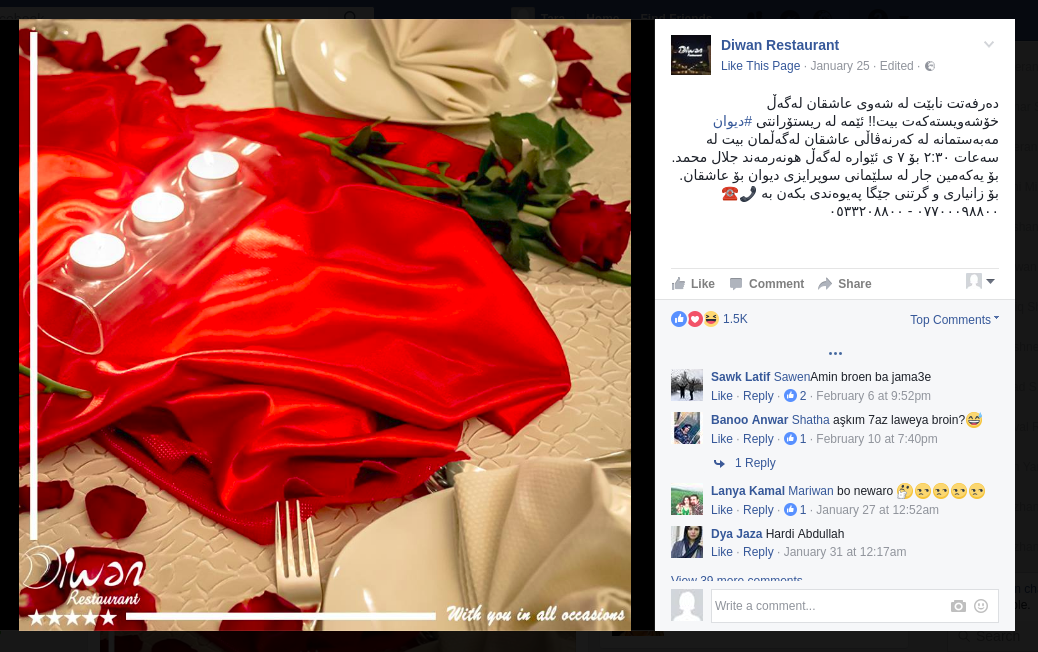This screenshot has height=652, width=1038.
Task: Click the three dots to load previous comments
Action: click(x=835, y=353)
